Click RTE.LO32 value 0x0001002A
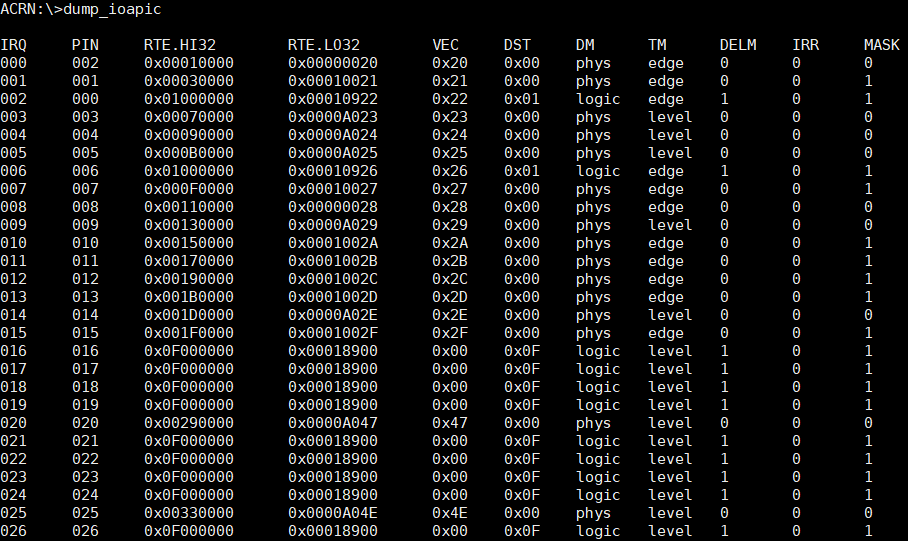 (x=333, y=243)
